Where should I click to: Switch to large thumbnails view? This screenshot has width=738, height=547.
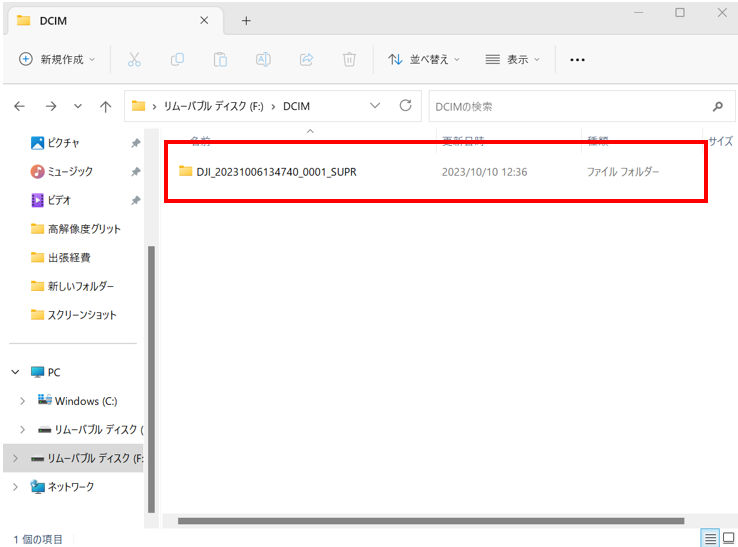728,538
